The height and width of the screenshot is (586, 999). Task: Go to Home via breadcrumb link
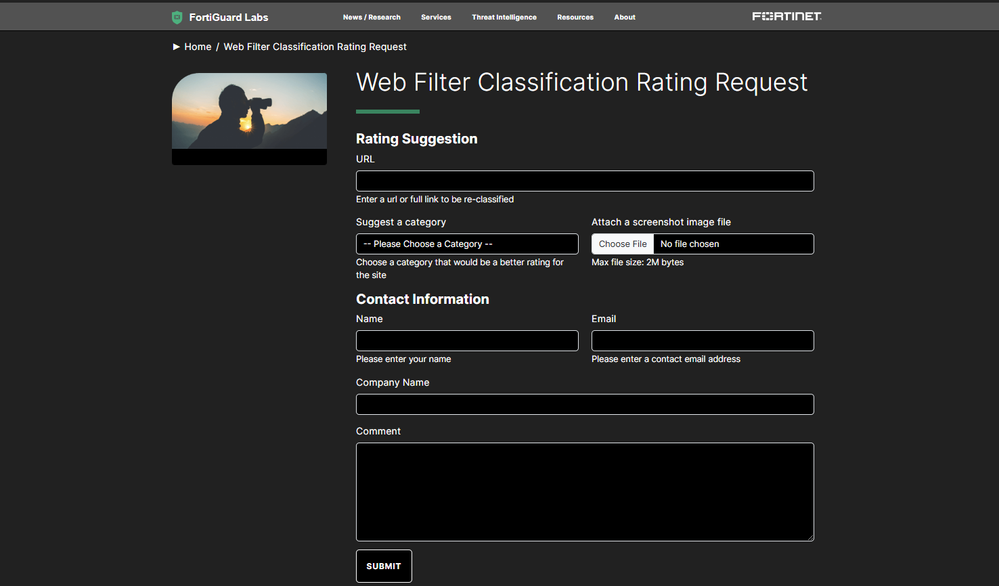pos(198,47)
